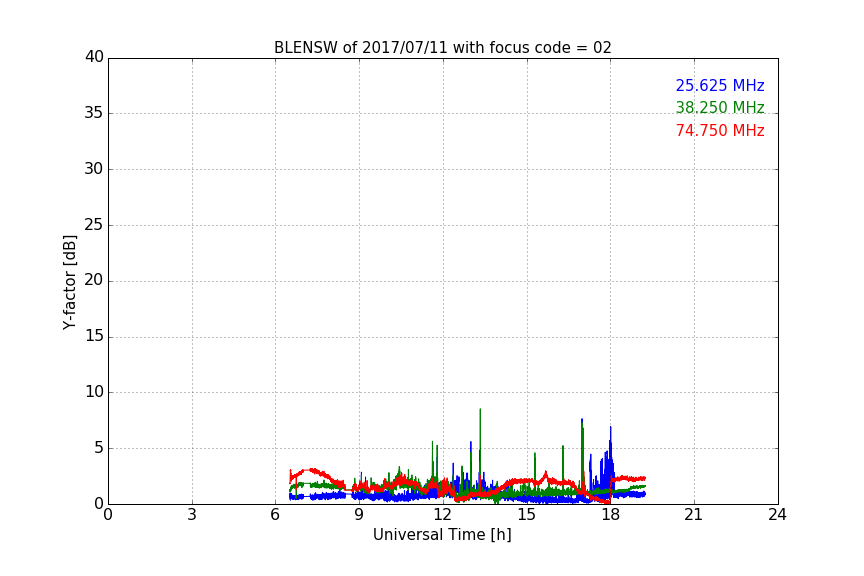The image size is (864, 576).
Task: Click y-axis tick label 40
Action: pyautogui.click(x=94, y=57)
